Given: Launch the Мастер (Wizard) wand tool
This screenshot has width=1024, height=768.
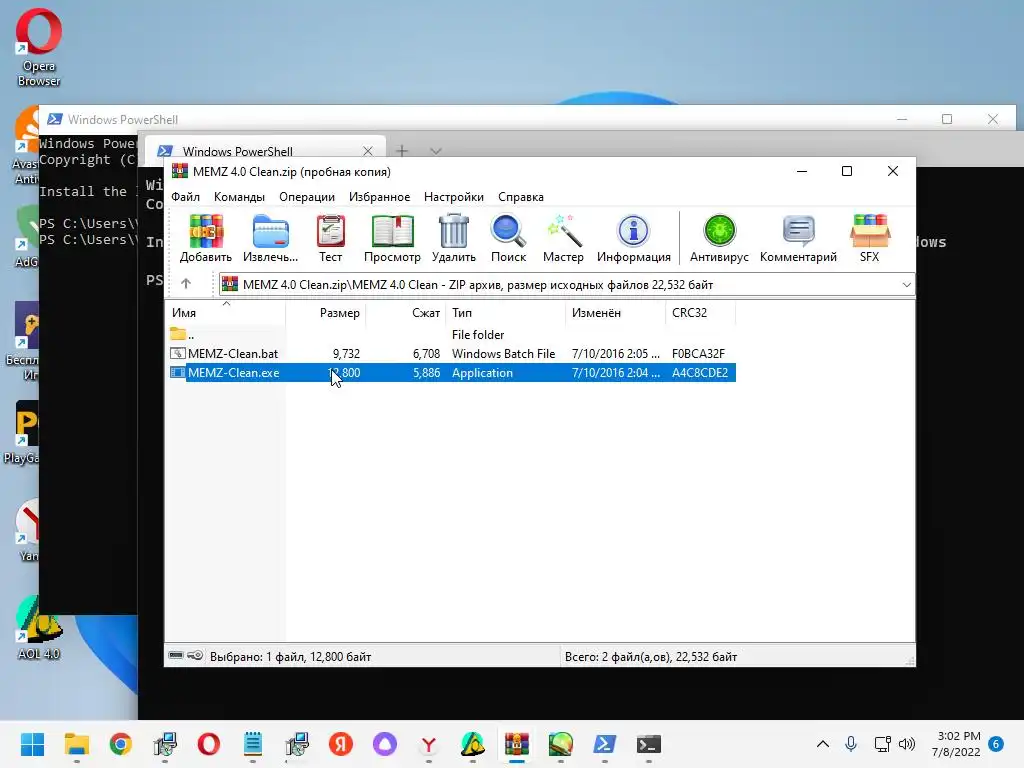Looking at the screenshot, I should click(563, 238).
